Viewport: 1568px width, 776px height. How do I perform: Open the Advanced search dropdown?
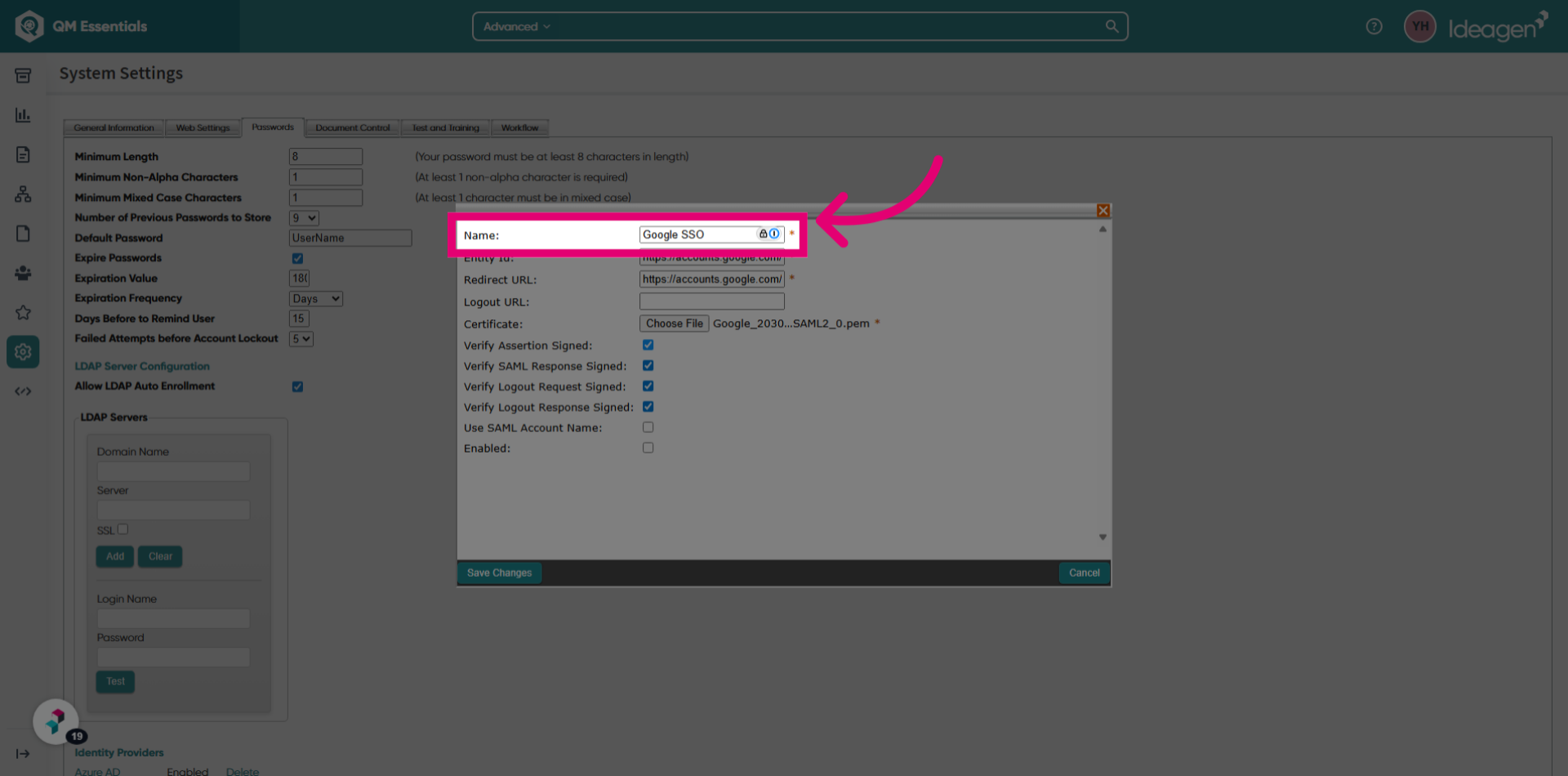[x=517, y=26]
